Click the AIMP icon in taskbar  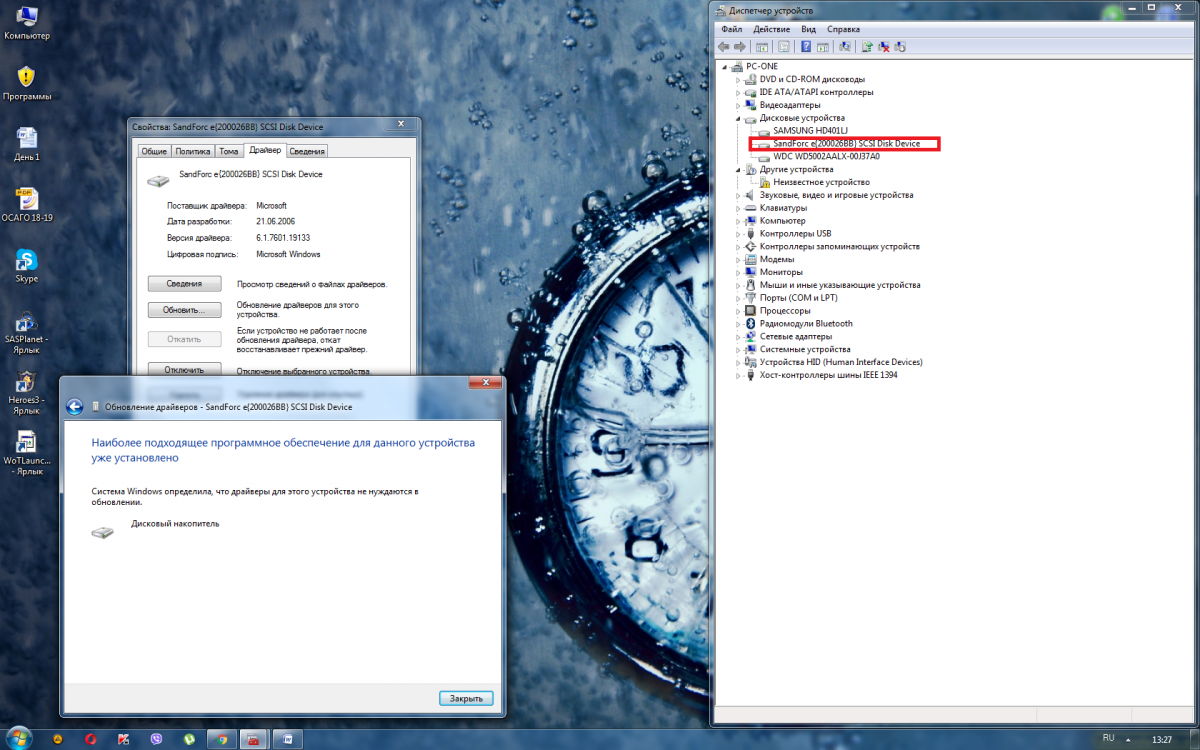[58, 740]
